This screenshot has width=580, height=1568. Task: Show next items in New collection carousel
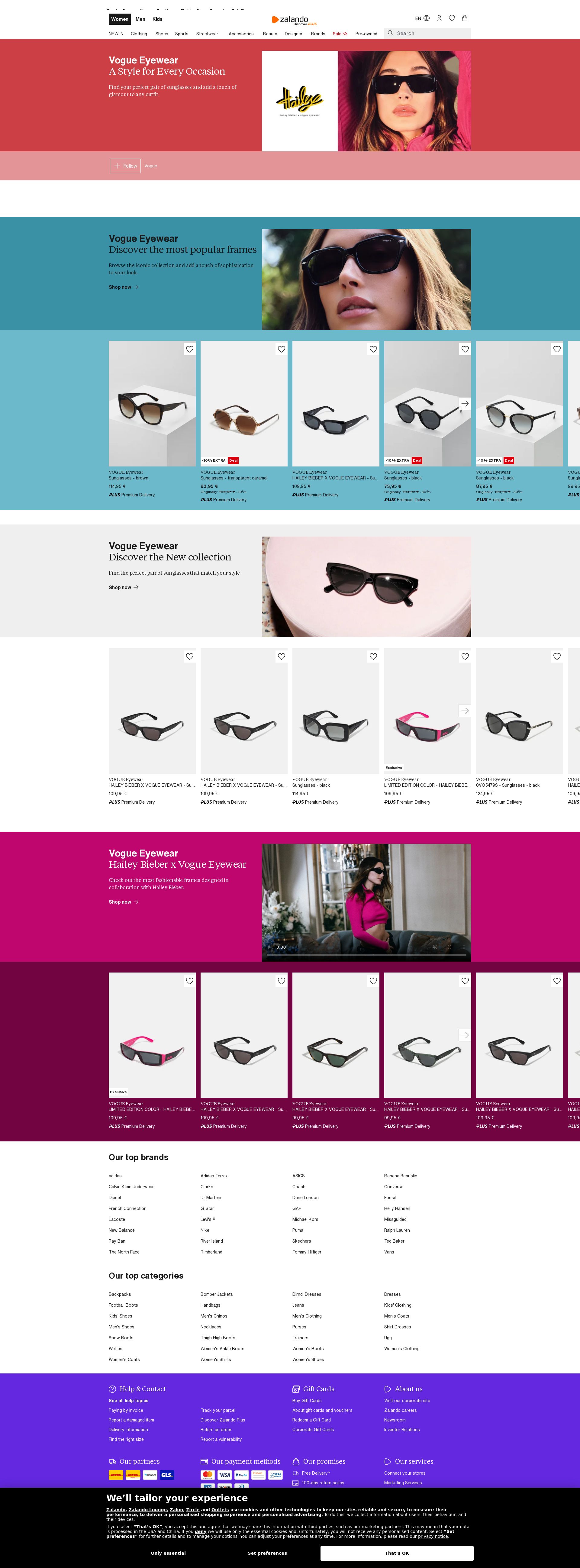tap(465, 710)
